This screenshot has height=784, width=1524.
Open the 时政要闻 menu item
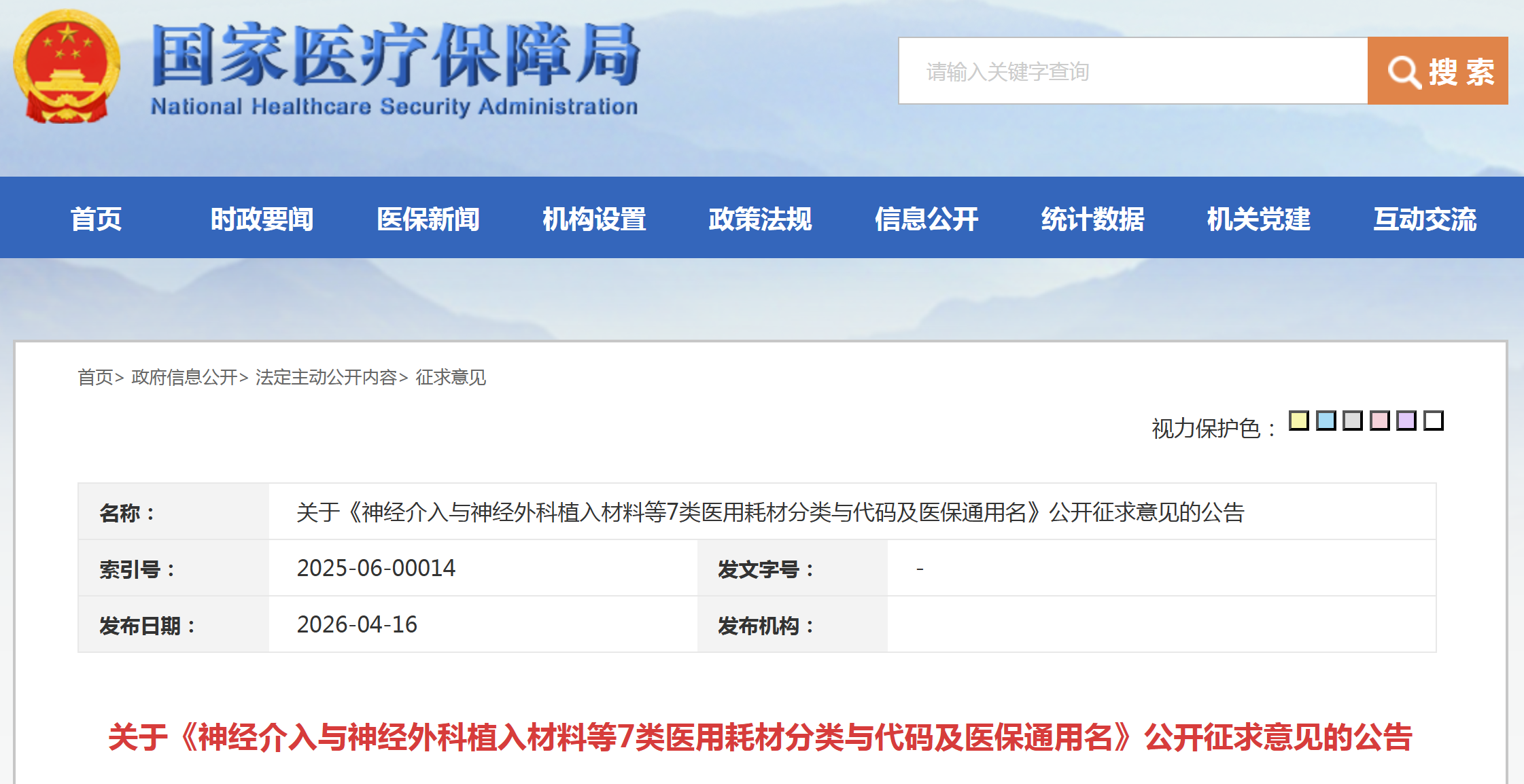pos(263,219)
